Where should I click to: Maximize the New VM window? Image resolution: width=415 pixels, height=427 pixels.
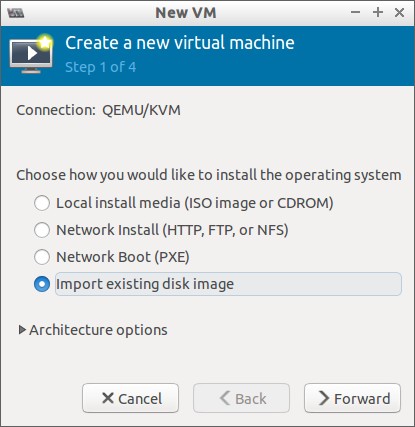[378, 13]
